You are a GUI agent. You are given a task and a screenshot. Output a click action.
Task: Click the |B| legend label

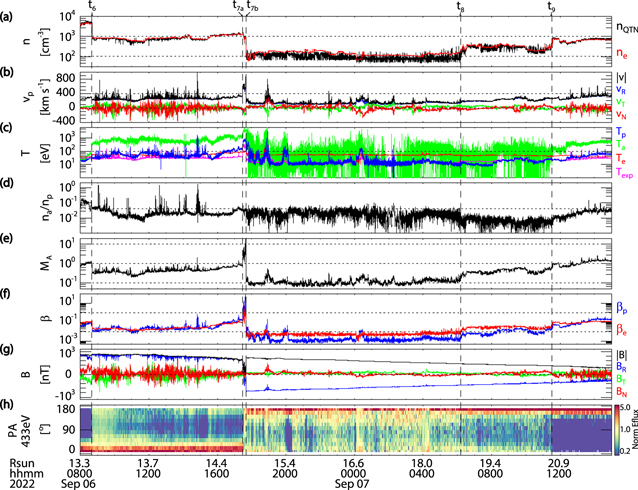(621, 354)
